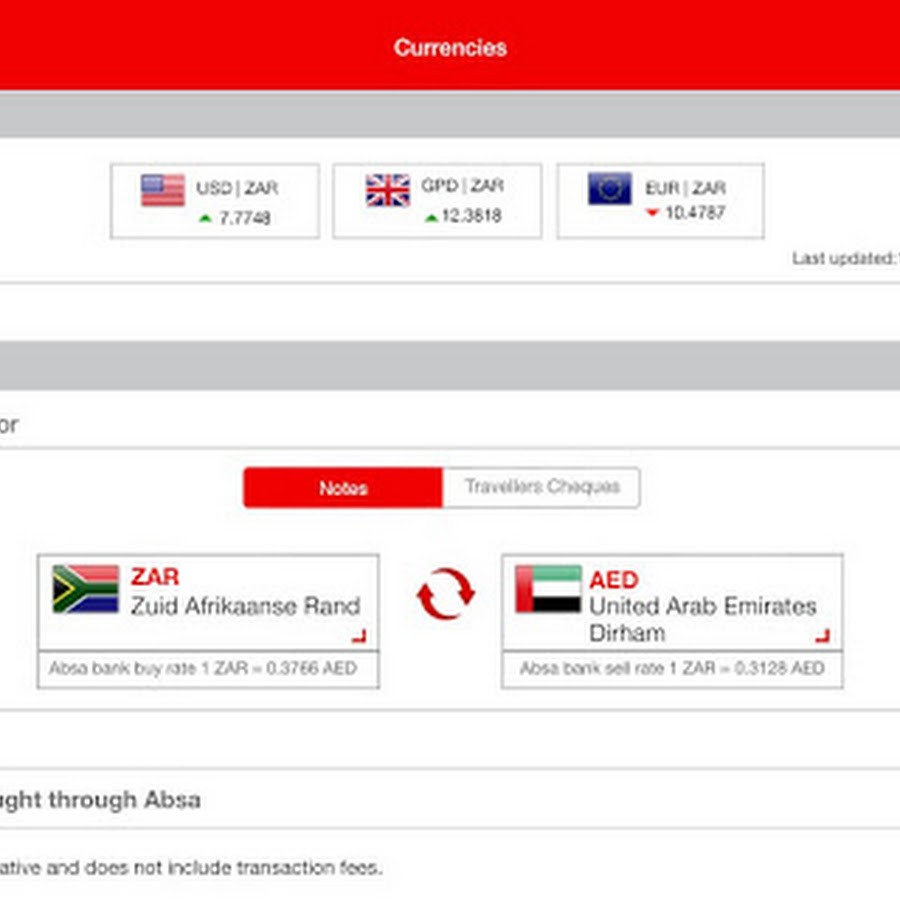This screenshot has width=900, height=900.
Task: Click the United Kingdom flag icon
Action: pyautogui.click(x=388, y=190)
